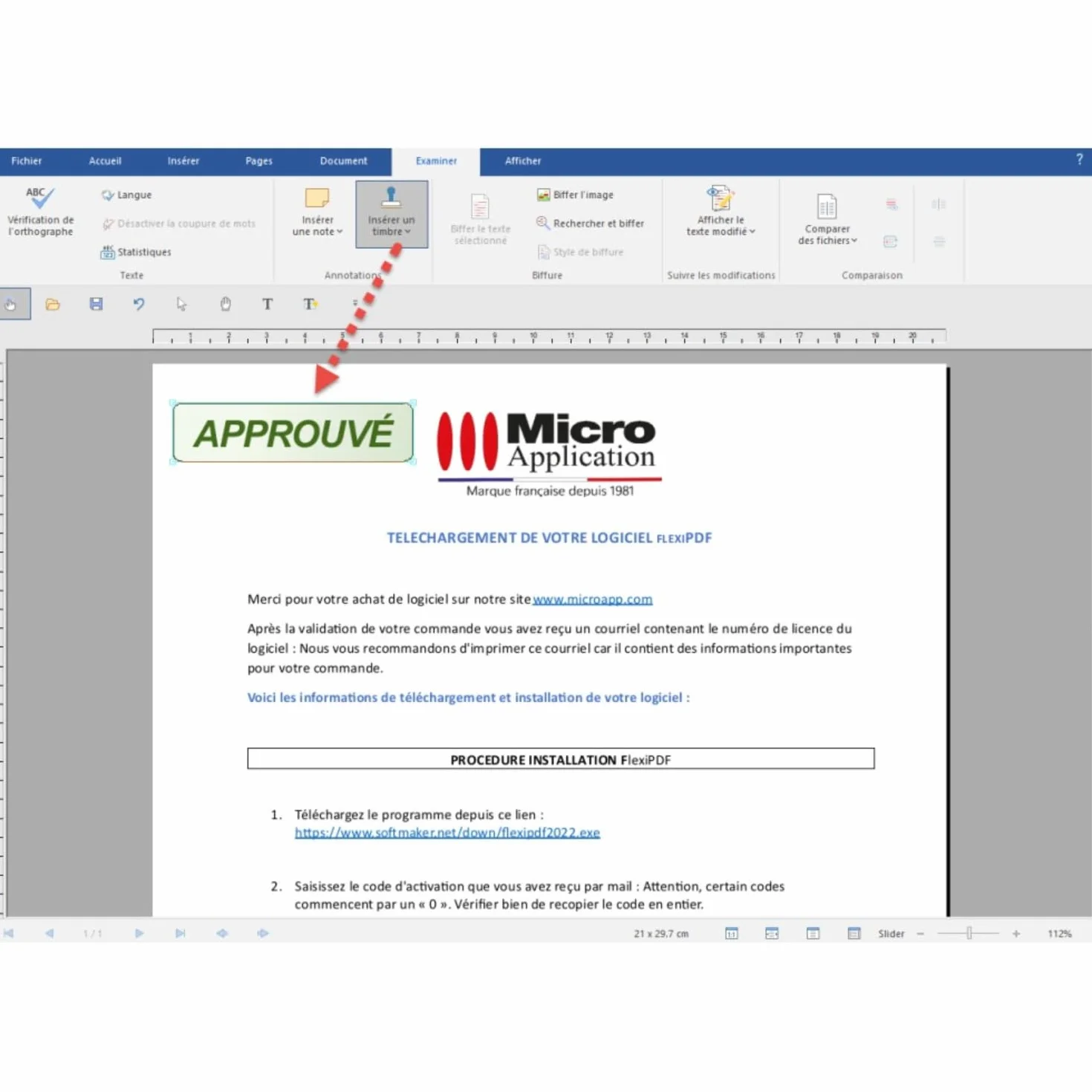Open the flexipdf2022.exe download link
The width and height of the screenshot is (1092, 1092).
point(447,833)
